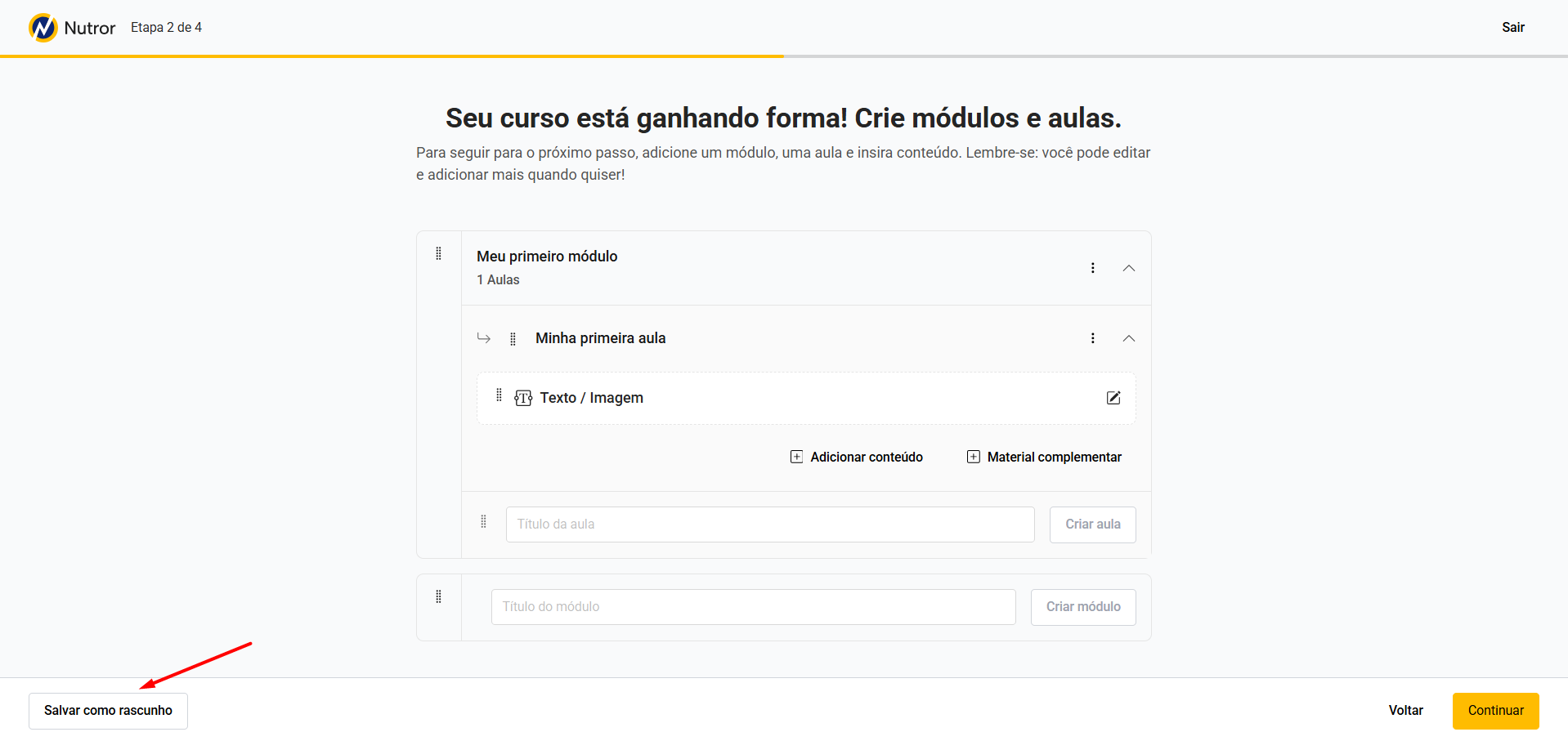
Task: Click the drag handle for Texto / Imagem content
Action: [x=499, y=395]
